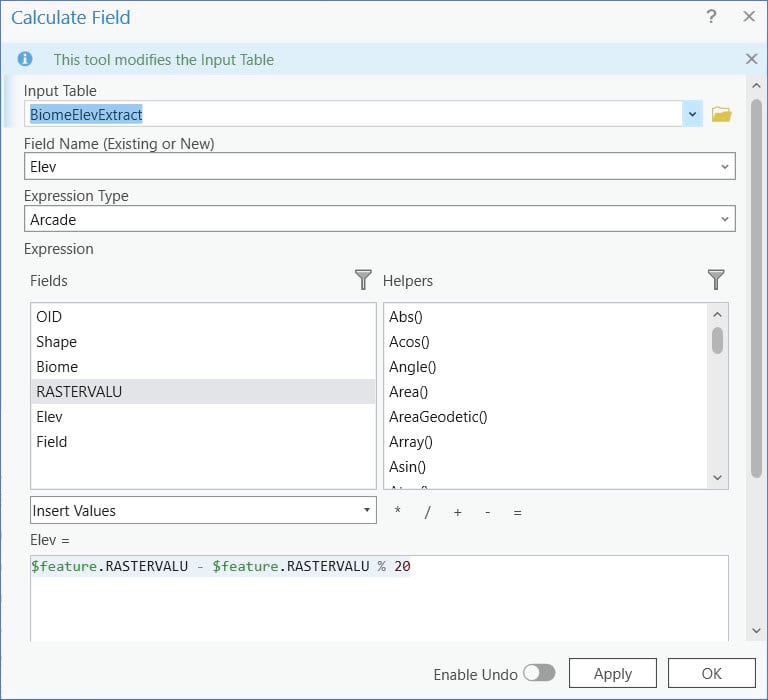This screenshot has height=700, width=768.
Task: Insert the minus operator
Action: pos(487,512)
